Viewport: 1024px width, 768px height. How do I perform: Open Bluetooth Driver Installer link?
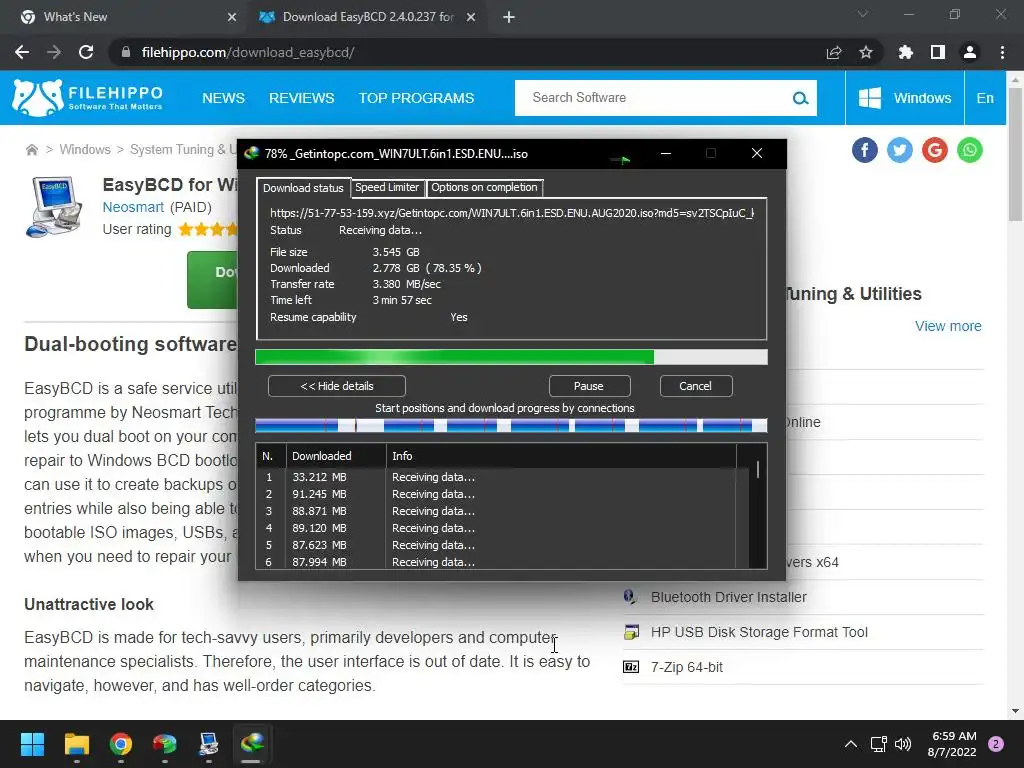pos(728,597)
